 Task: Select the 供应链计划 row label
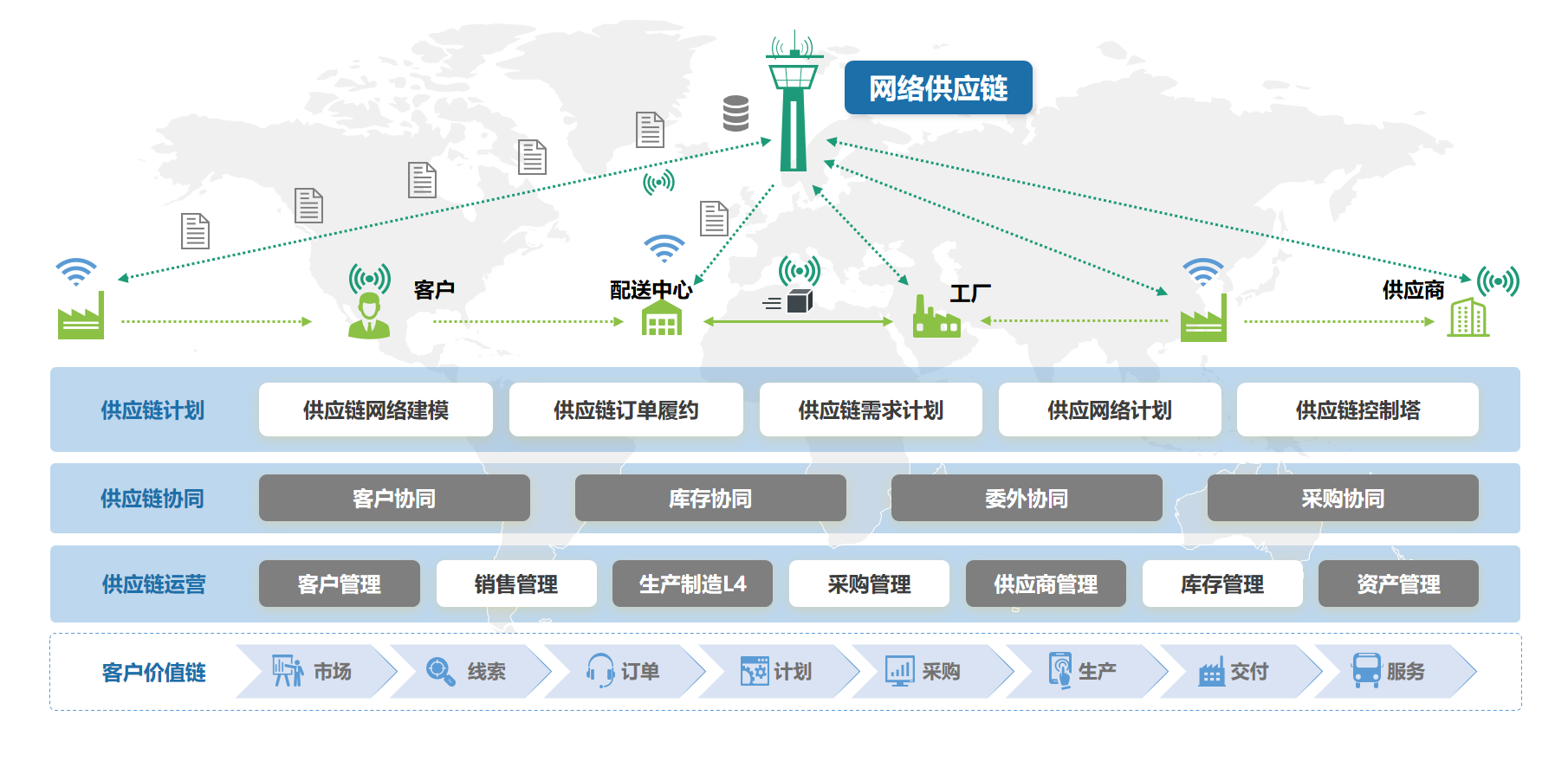(152, 410)
